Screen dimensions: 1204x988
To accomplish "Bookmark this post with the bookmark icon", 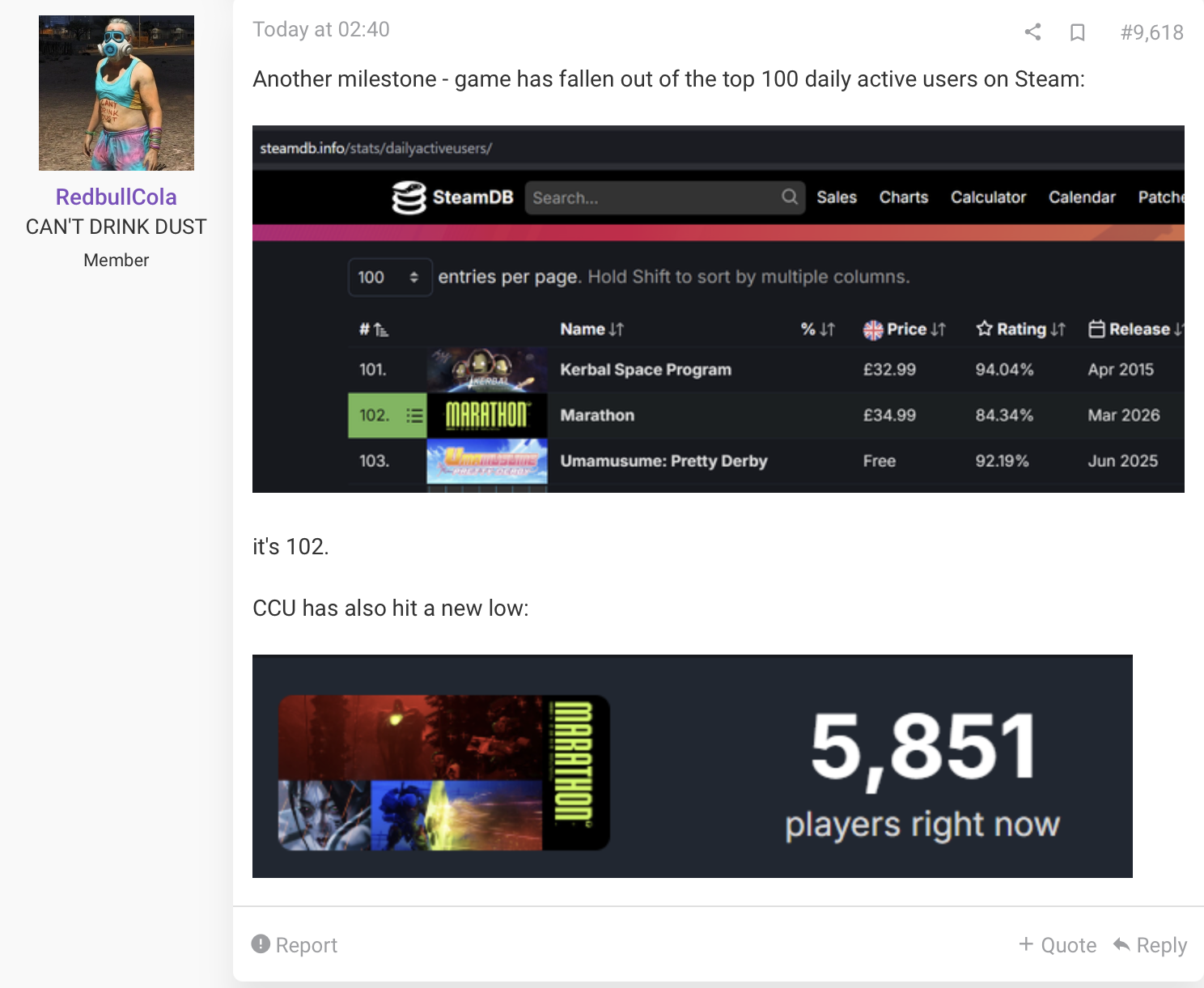I will (1077, 32).
